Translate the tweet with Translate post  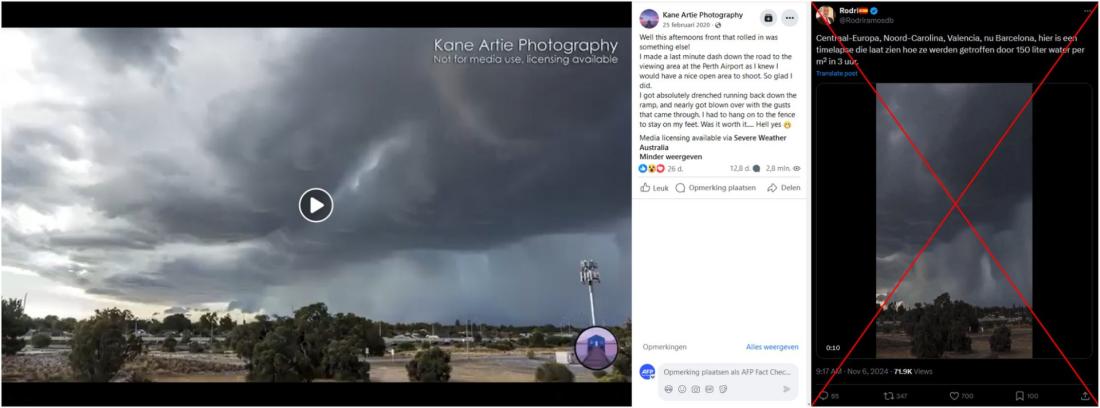(836, 74)
